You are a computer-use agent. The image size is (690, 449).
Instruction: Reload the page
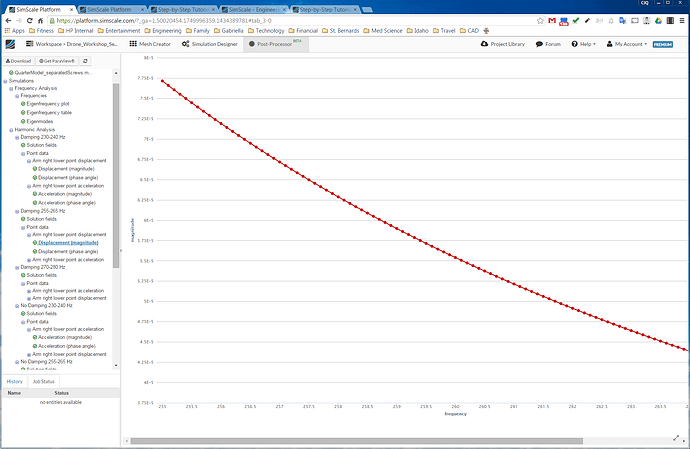(29, 21)
